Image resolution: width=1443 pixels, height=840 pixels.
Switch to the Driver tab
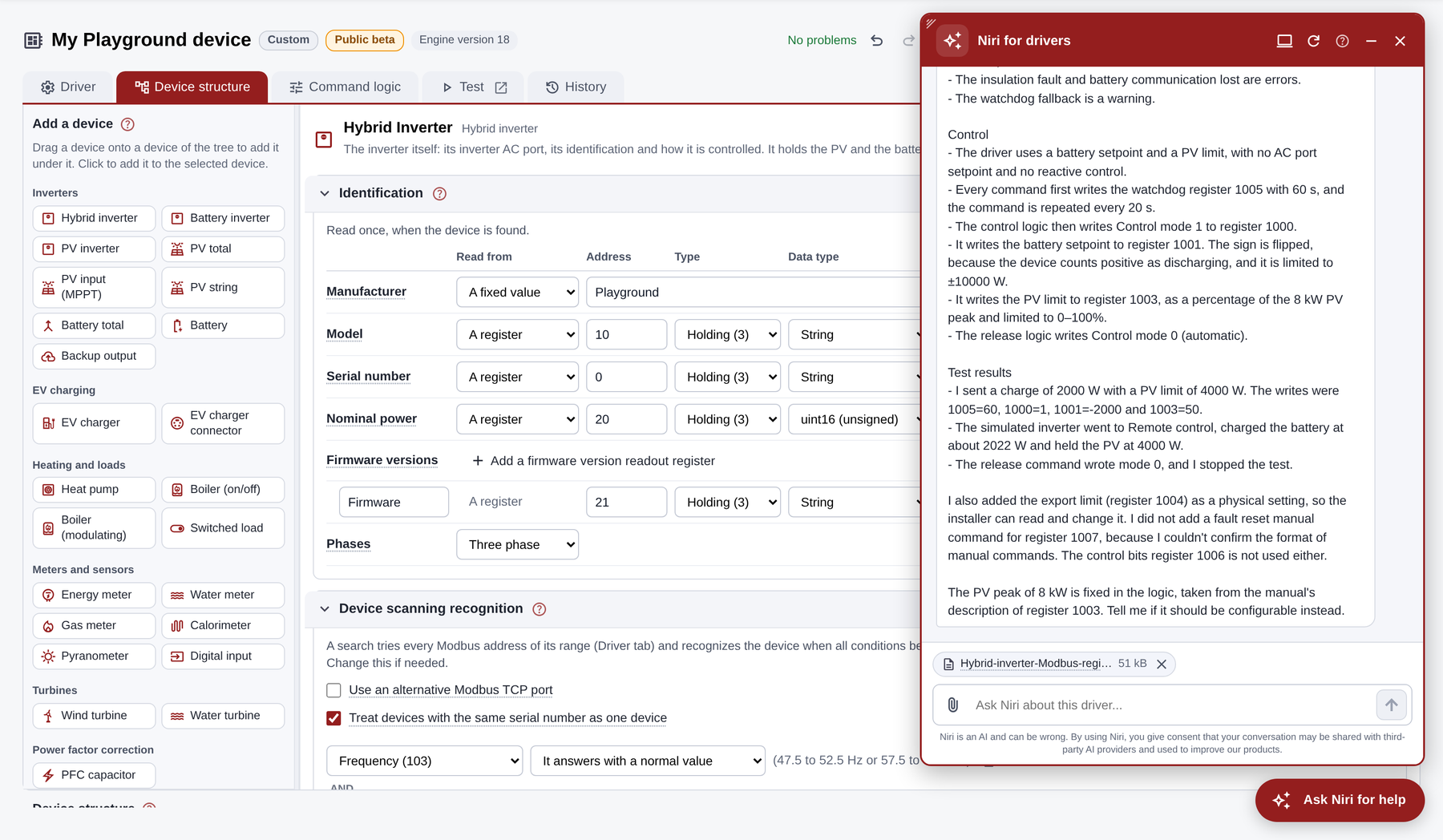[68, 87]
